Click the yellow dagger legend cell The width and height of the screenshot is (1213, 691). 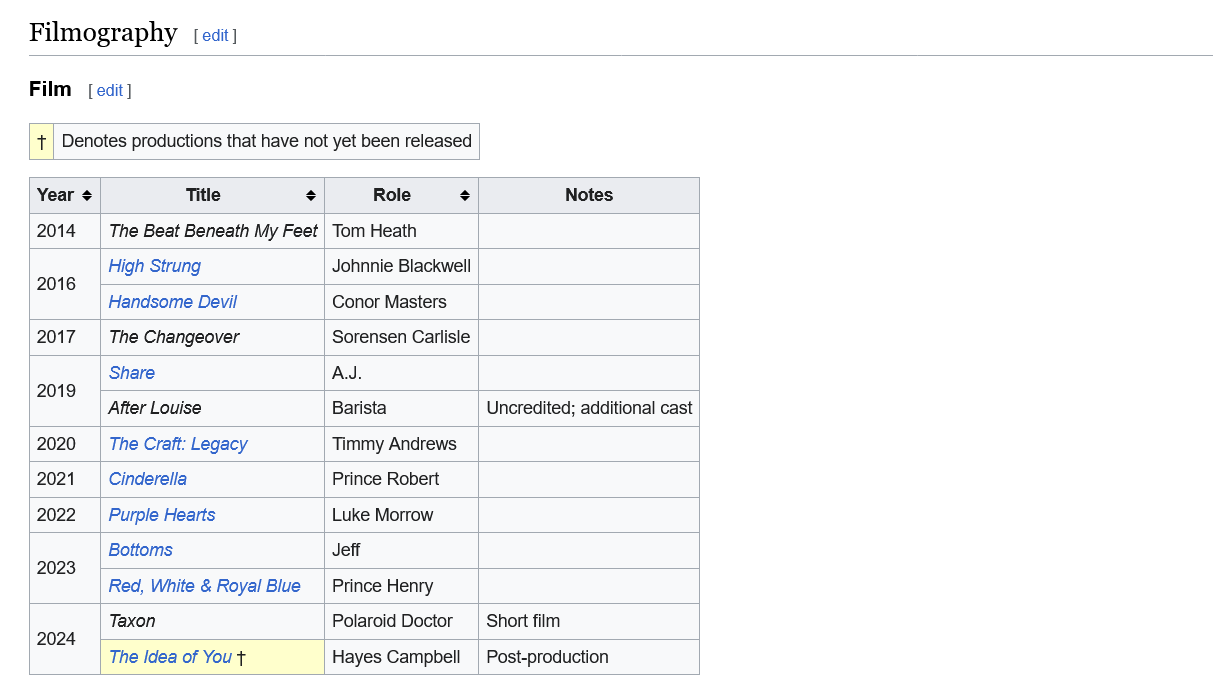[41, 142]
